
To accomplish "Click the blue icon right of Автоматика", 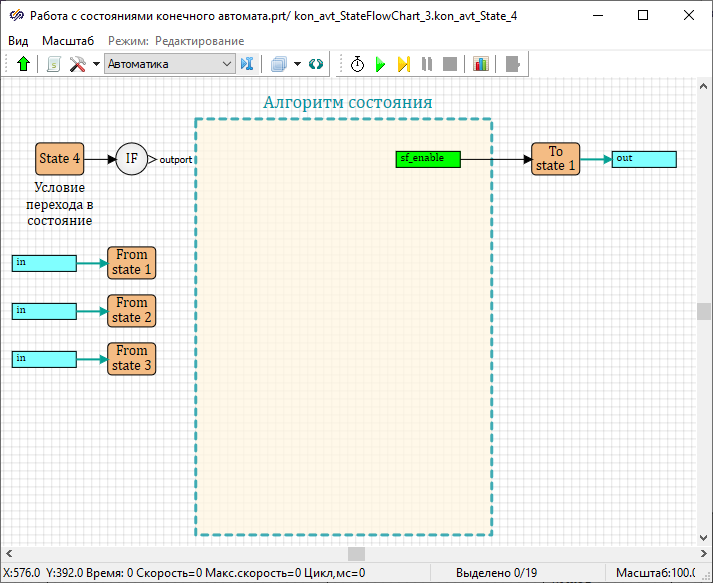I will (247, 64).
